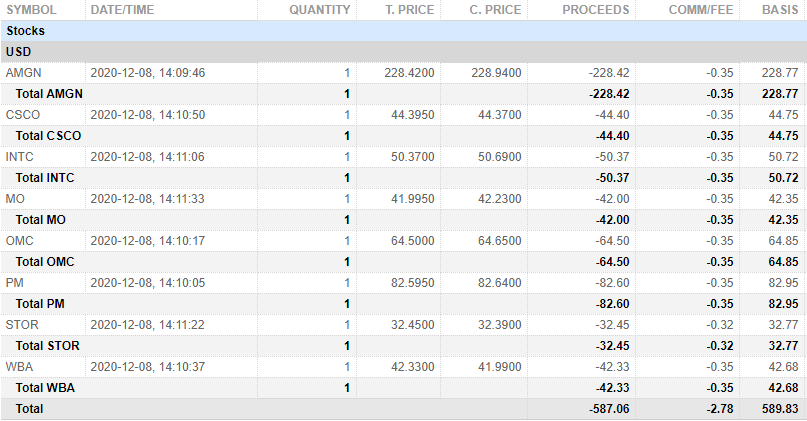Click the CSCO trade time 14:10:50
This screenshot has height=421, width=807.
point(182,115)
